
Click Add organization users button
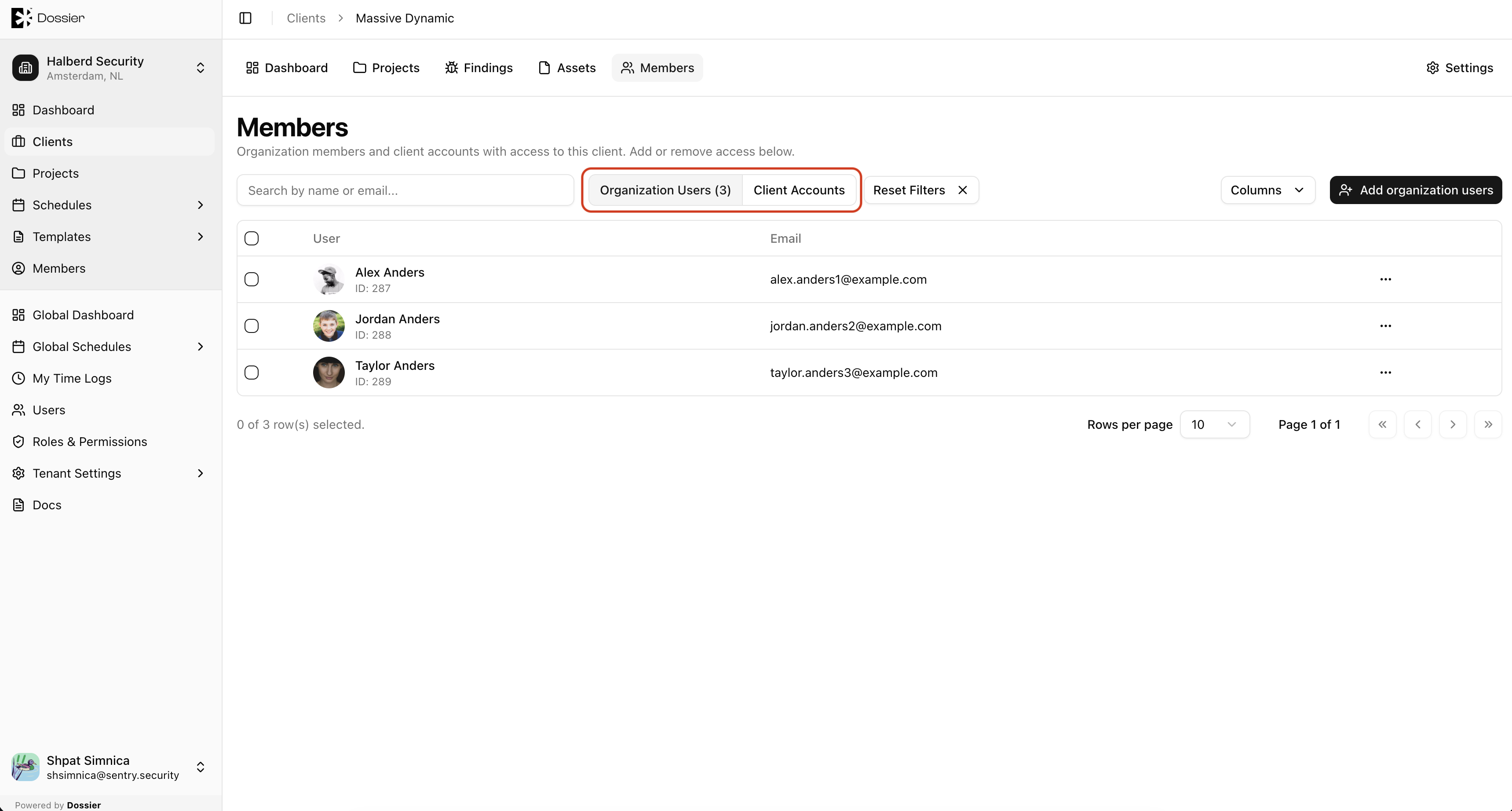pyautogui.click(x=1416, y=190)
